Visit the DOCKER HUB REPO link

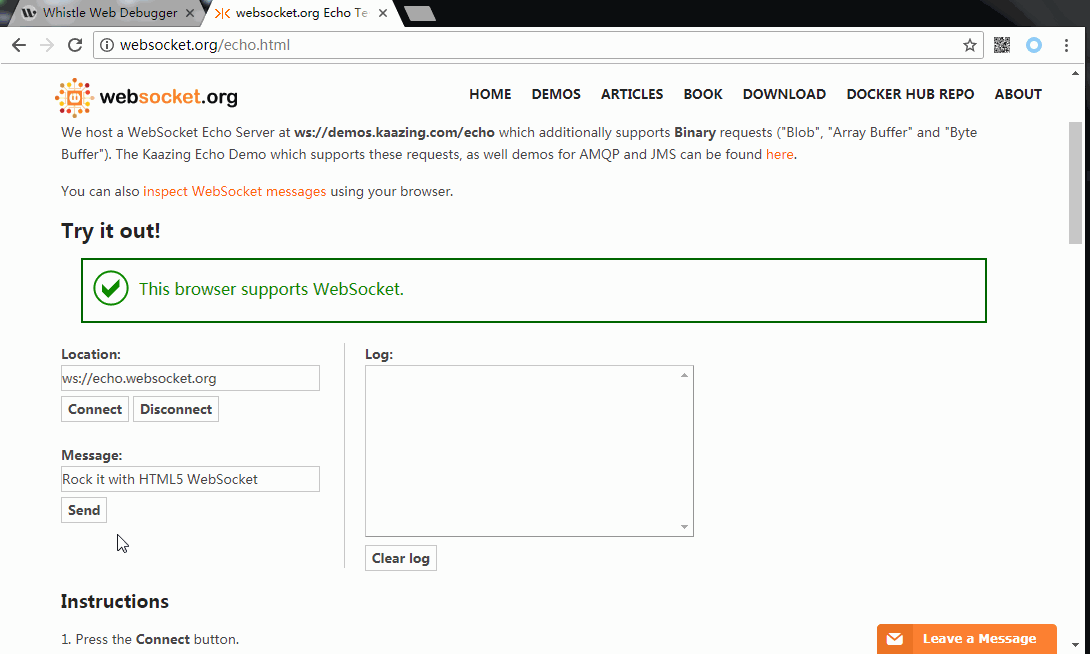(x=910, y=94)
